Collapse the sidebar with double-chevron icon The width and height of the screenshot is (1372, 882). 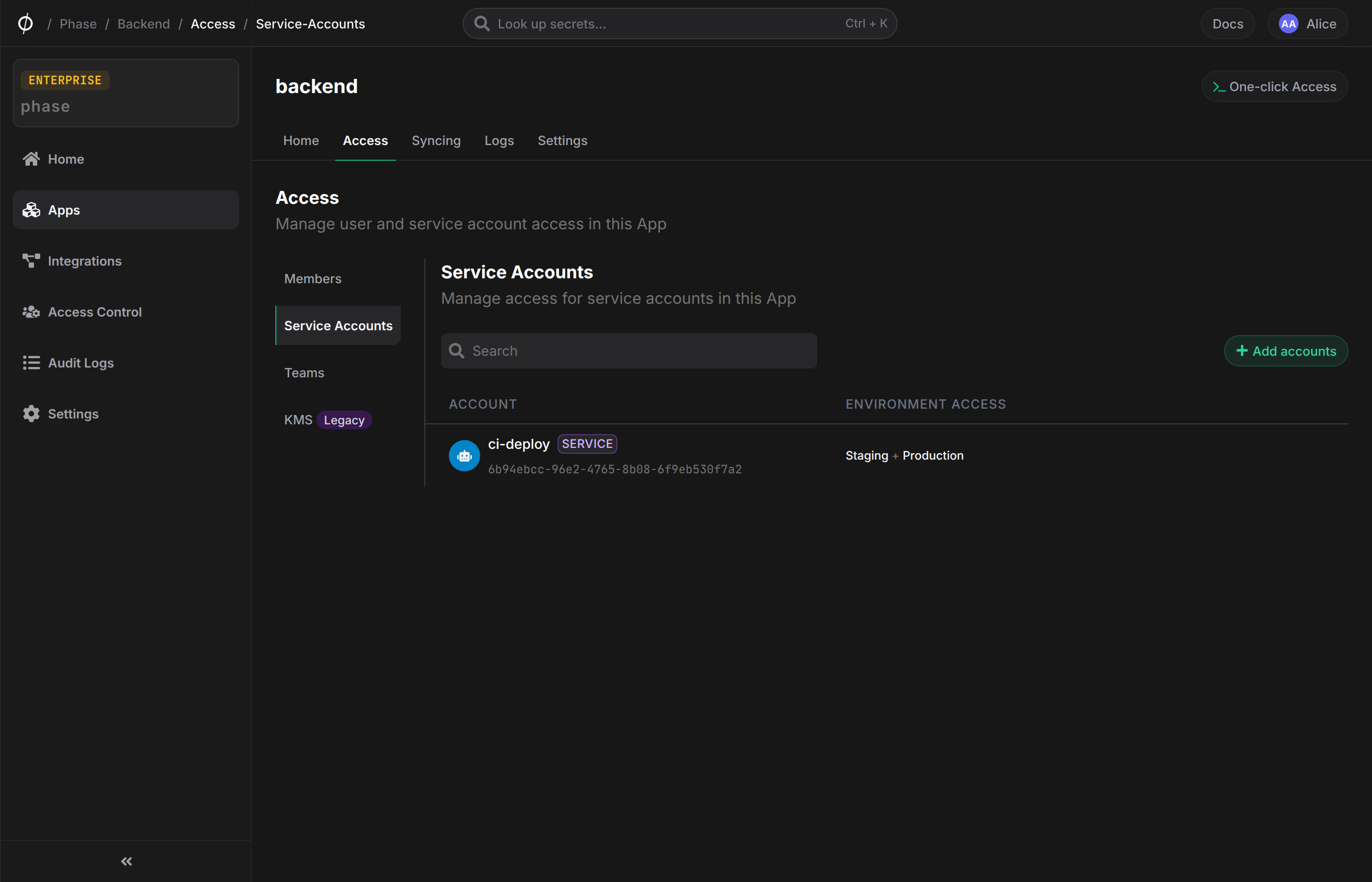(126, 861)
